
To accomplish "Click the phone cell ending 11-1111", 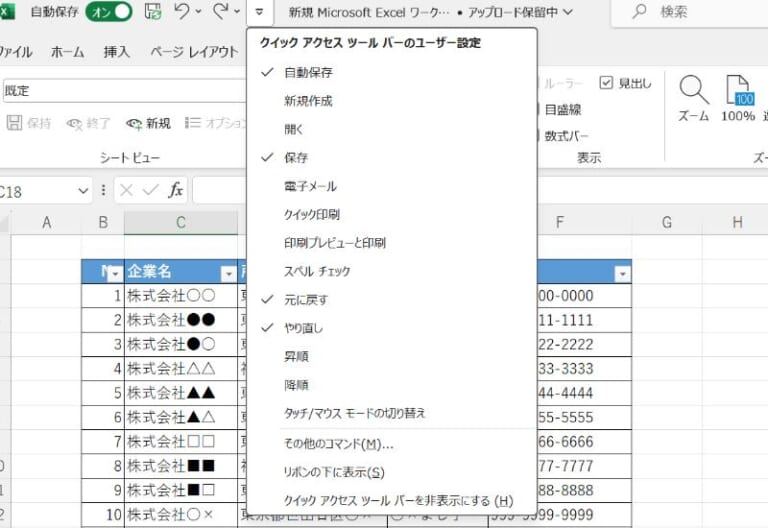I will tap(584, 320).
